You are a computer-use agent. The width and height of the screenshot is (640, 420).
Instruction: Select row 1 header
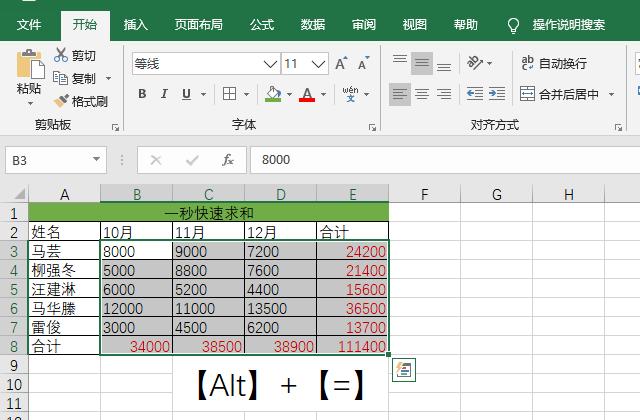14,213
